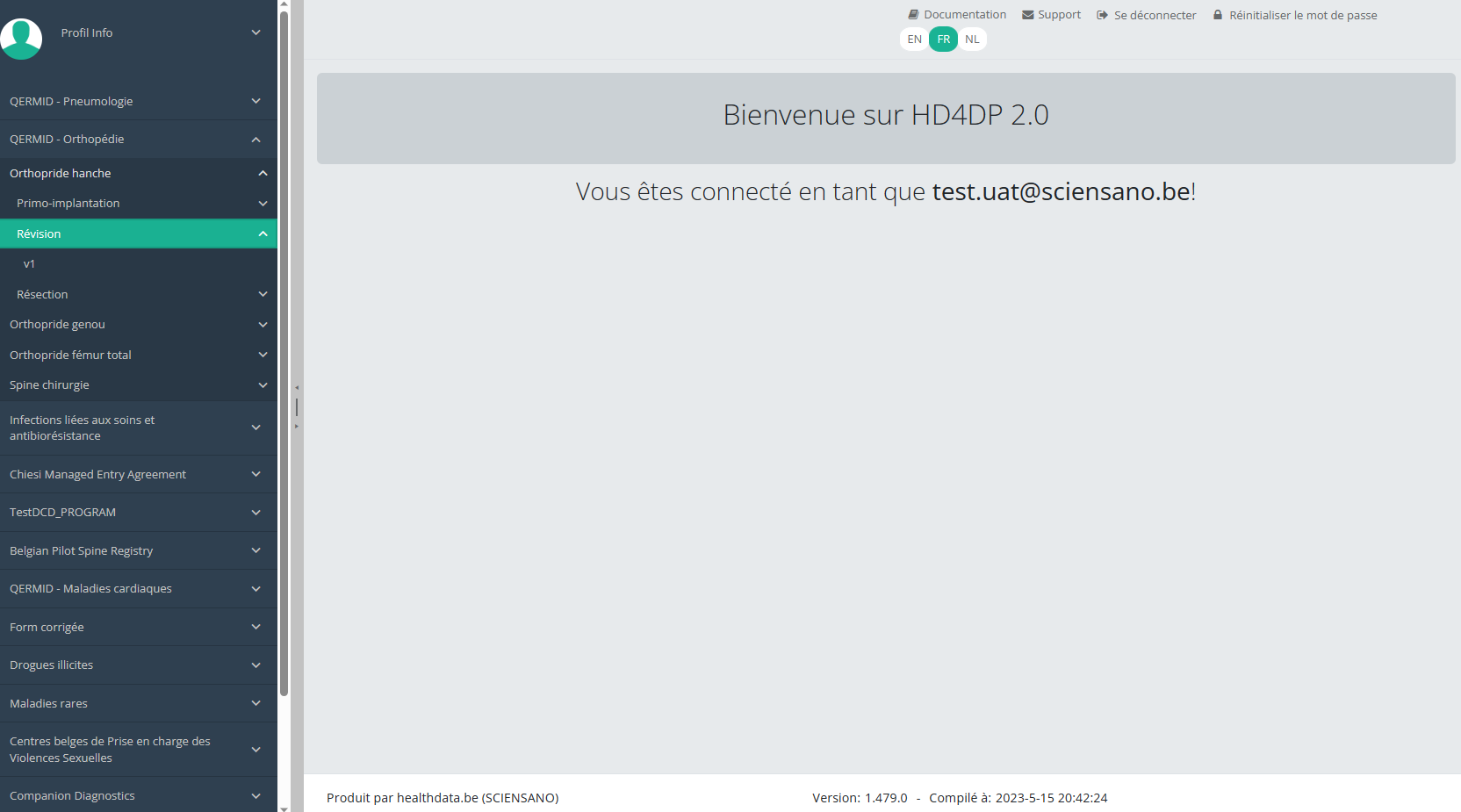Expand the Profil Info section
The width and height of the screenshot is (1461, 812).
pos(255,32)
